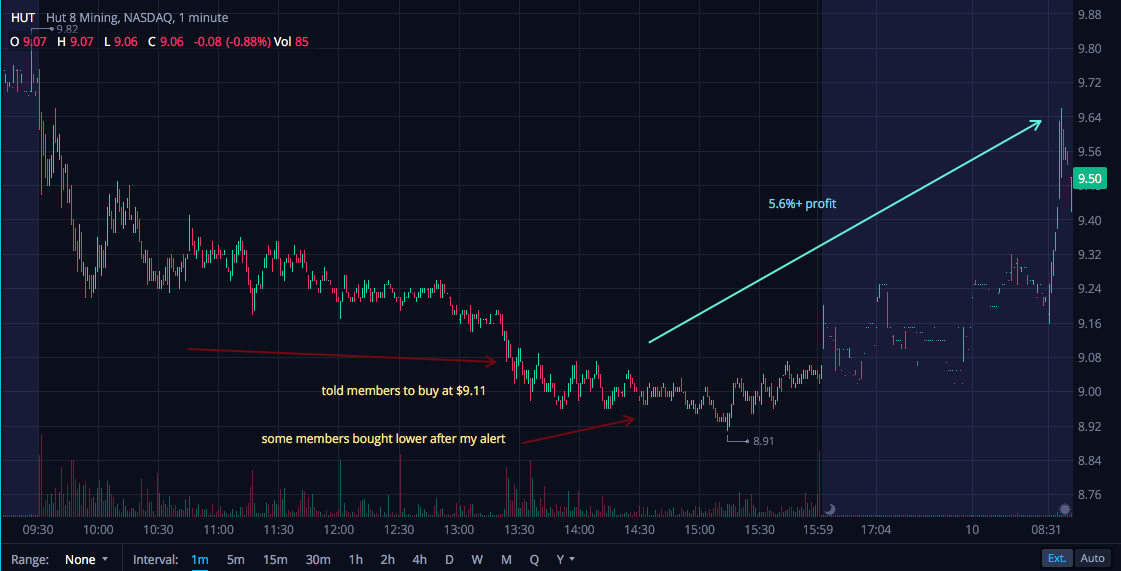This screenshot has height=571, width=1121.
Task: Set interval to 4h
Action: 420,560
